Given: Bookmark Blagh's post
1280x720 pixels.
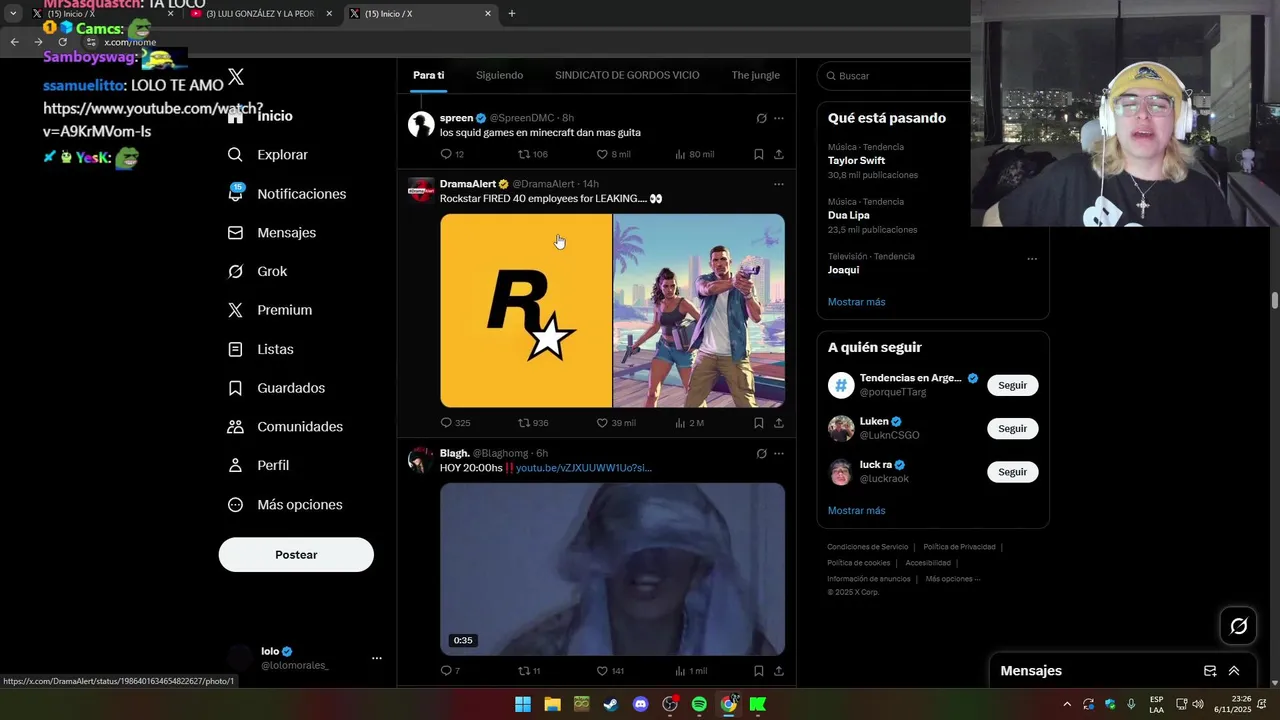Looking at the screenshot, I should point(759,671).
